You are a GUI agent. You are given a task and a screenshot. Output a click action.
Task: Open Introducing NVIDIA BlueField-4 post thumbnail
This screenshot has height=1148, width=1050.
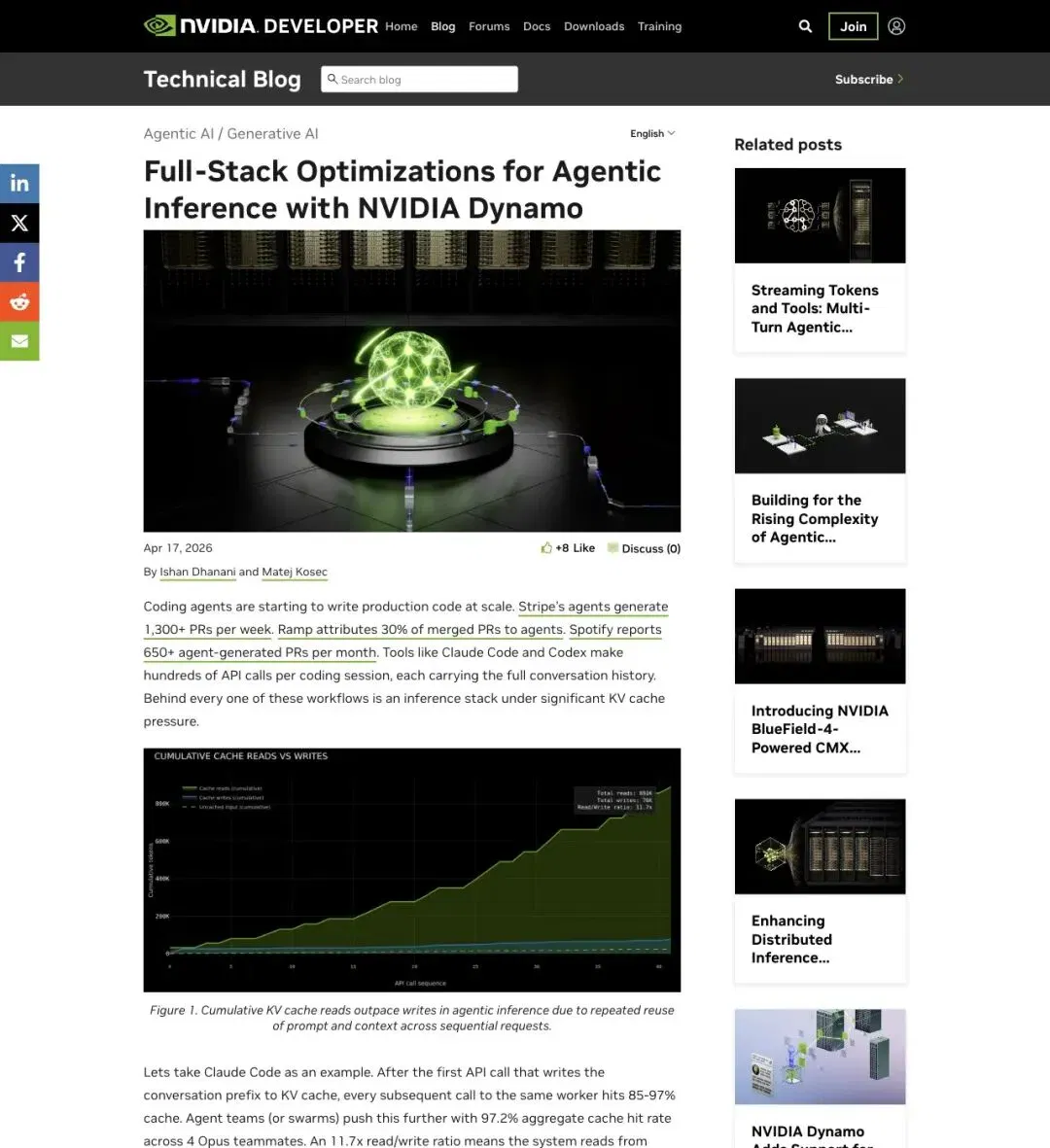click(x=820, y=636)
